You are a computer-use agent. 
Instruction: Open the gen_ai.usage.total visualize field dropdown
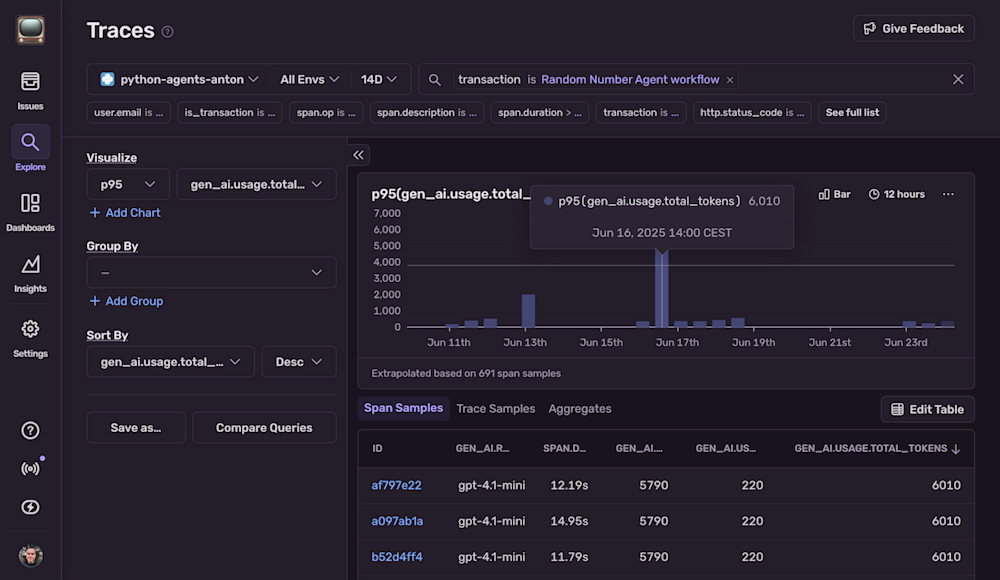pyautogui.click(x=256, y=184)
